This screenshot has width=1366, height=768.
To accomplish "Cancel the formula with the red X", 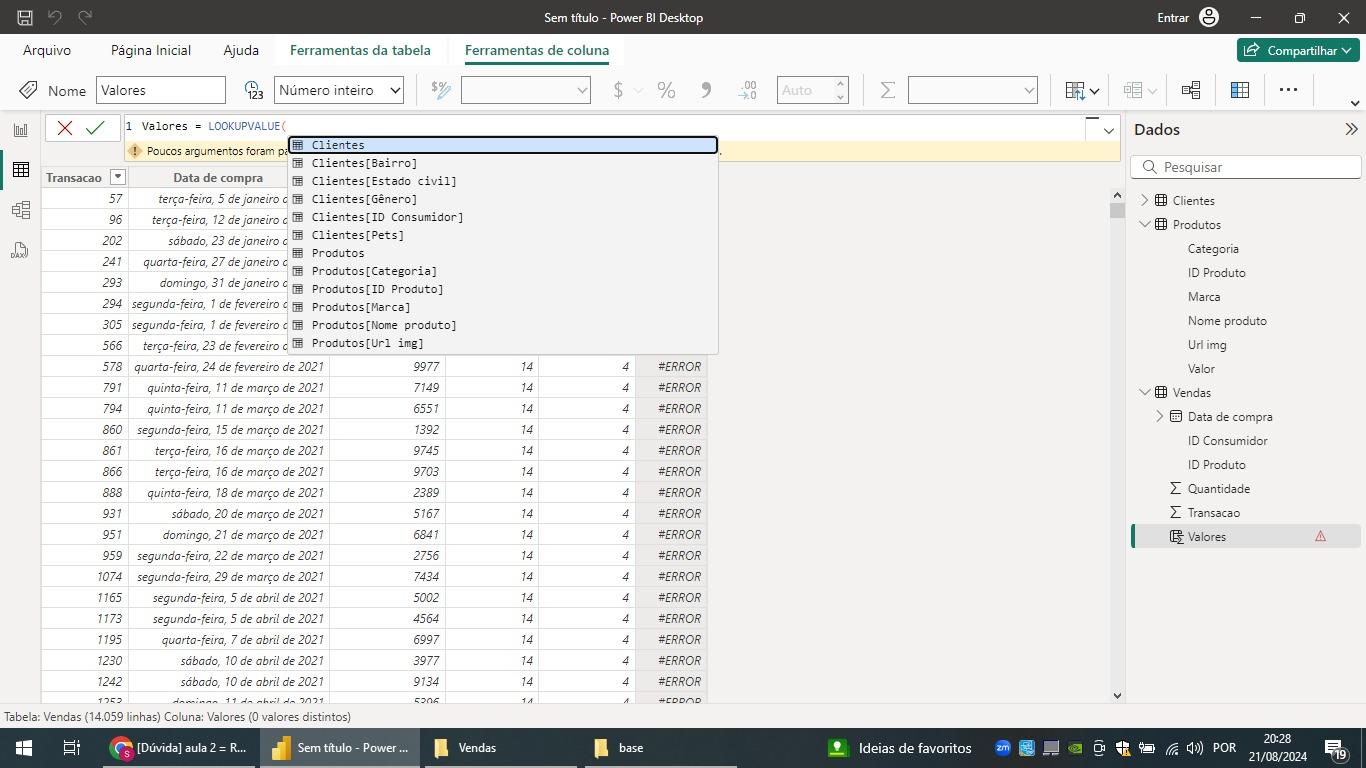I will click(65, 128).
